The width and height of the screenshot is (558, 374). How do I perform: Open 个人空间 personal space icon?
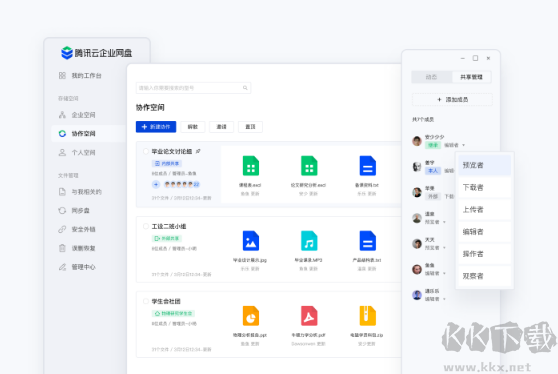62,152
